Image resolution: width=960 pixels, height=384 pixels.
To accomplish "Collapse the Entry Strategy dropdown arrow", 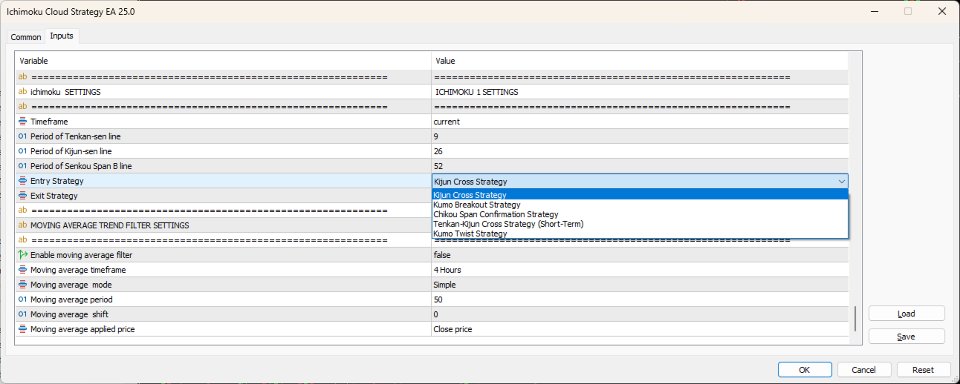I will [x=842, y=181].
